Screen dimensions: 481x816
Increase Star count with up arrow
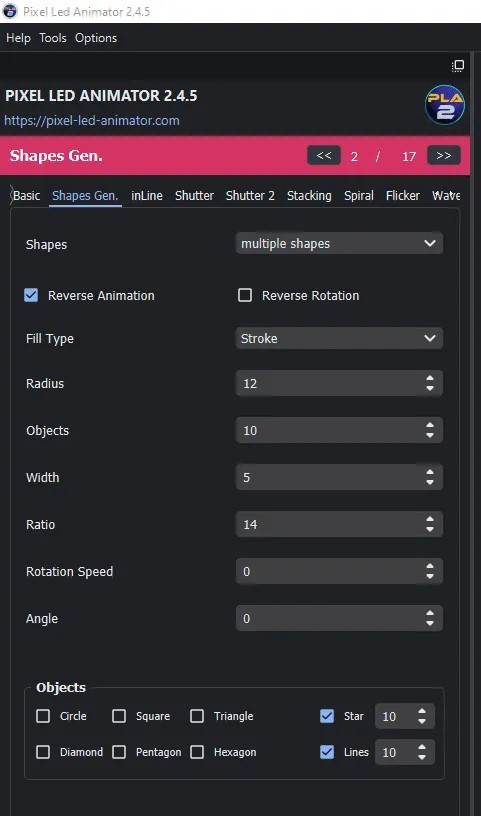tap(422, 711)
